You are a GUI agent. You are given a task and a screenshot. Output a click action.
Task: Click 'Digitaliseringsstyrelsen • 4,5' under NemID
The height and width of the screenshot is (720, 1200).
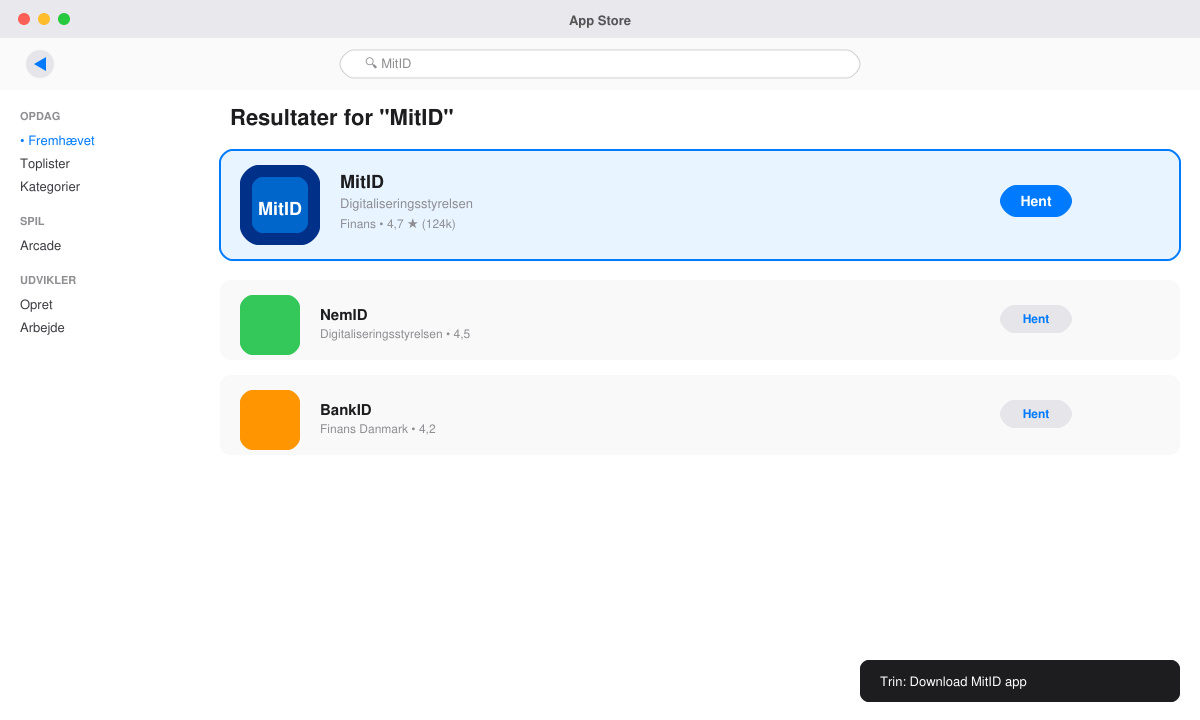pos(395,334)
